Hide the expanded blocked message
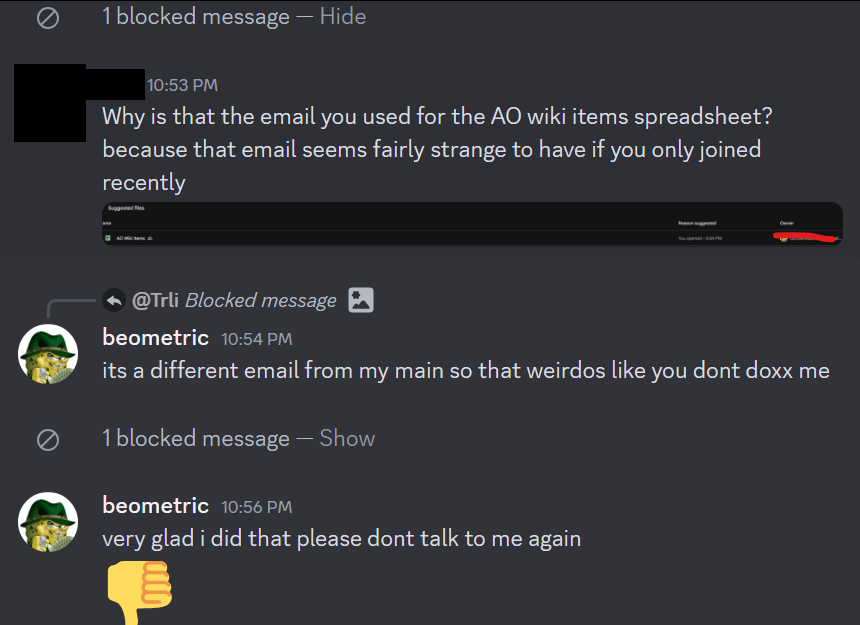Image resolution: width=860 pixels, height=625 pixels. [342, 17]
